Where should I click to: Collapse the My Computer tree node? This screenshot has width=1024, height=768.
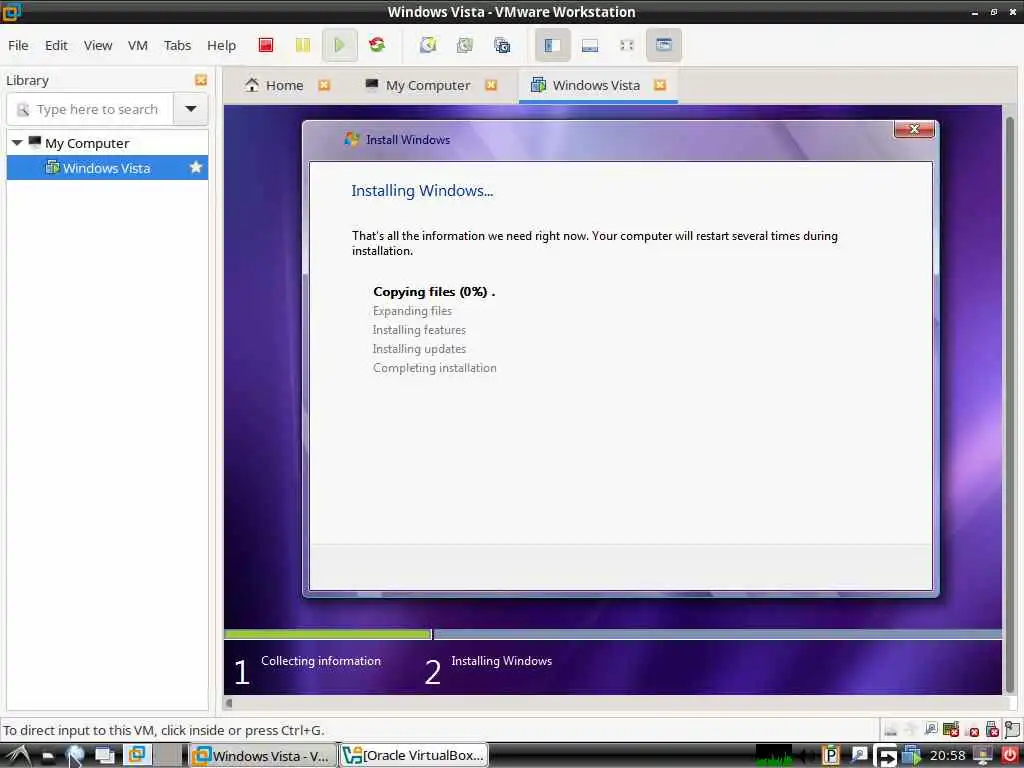(x=17, y=142)
